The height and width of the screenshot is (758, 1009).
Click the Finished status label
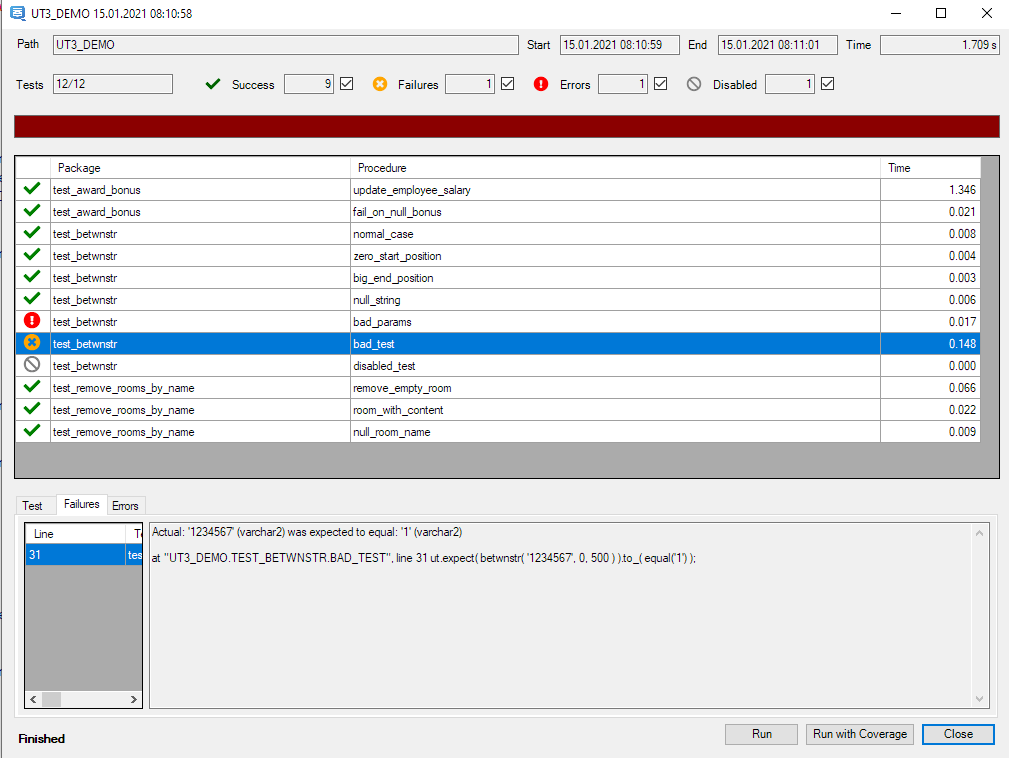(x=41, y=739)
